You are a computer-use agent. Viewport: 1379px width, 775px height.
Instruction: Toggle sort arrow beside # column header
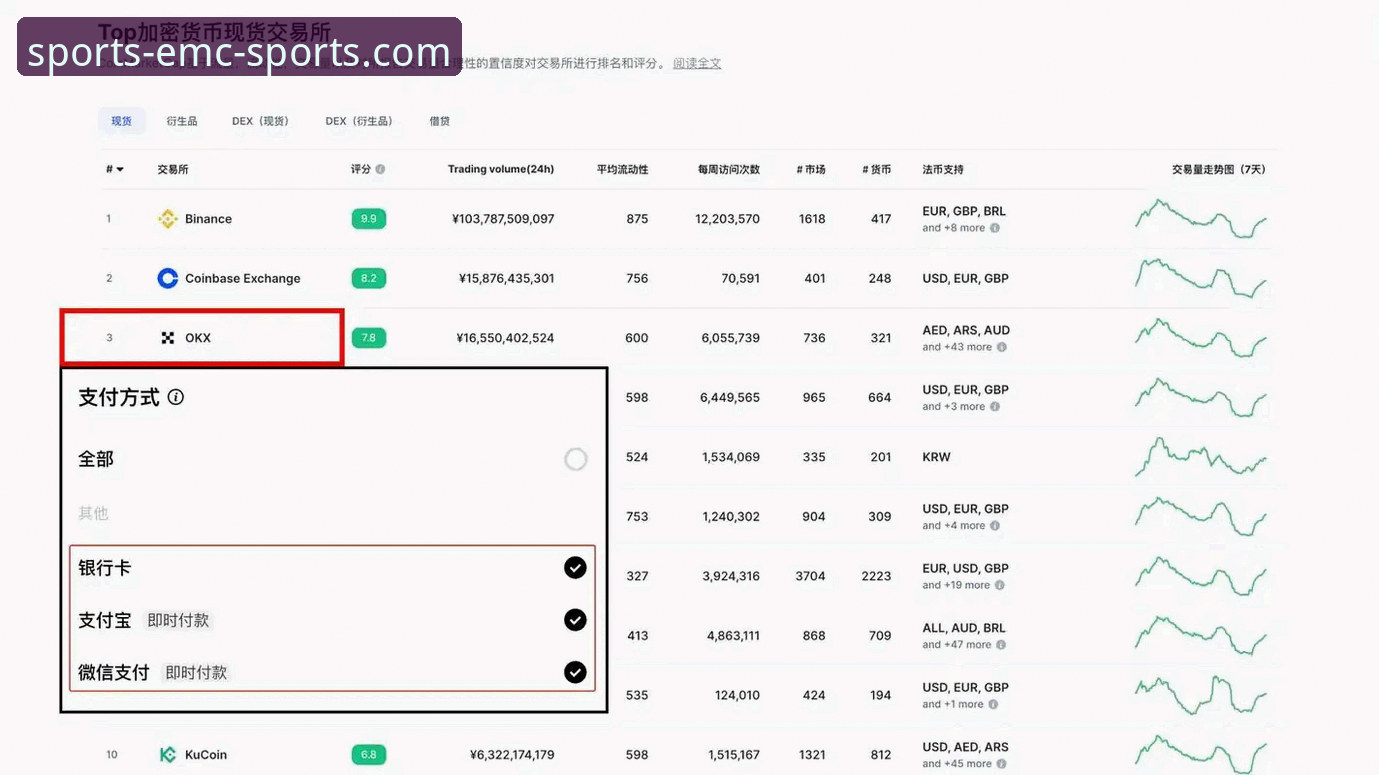click(x=120, y=170)
